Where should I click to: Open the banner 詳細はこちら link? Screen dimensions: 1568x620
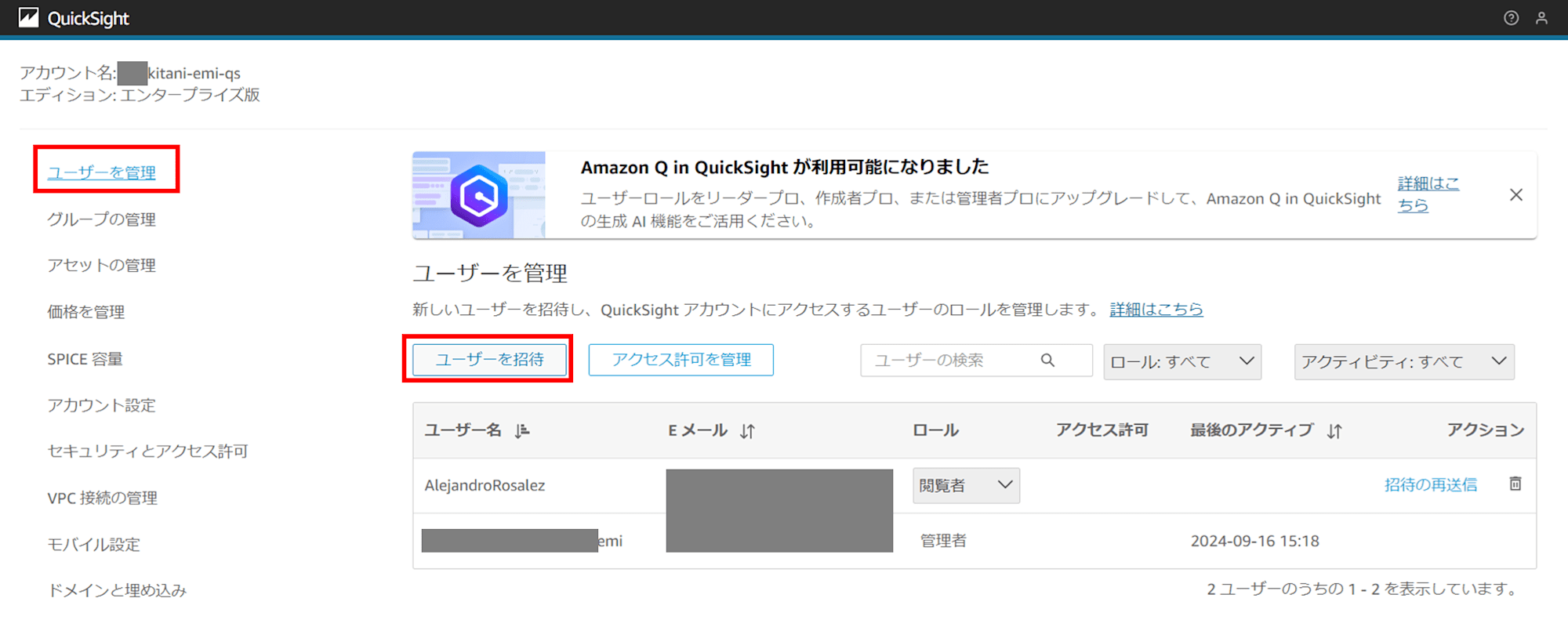click(1428, 194)
